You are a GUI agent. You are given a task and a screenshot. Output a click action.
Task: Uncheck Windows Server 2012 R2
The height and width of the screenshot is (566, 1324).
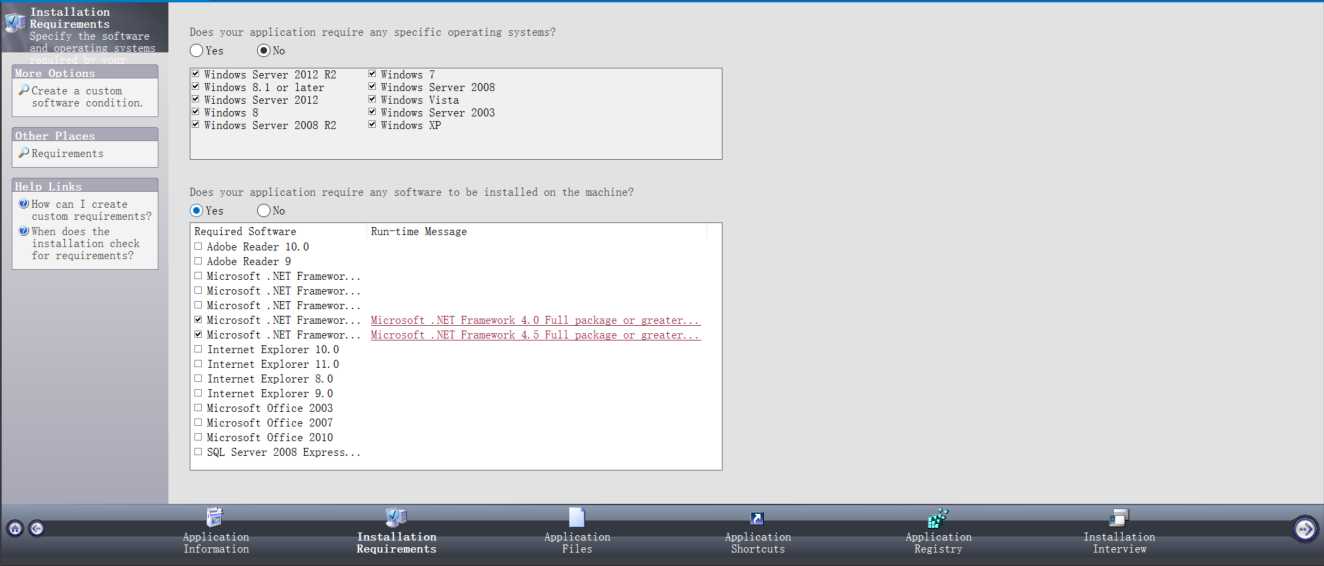click(x=196, y=74)
